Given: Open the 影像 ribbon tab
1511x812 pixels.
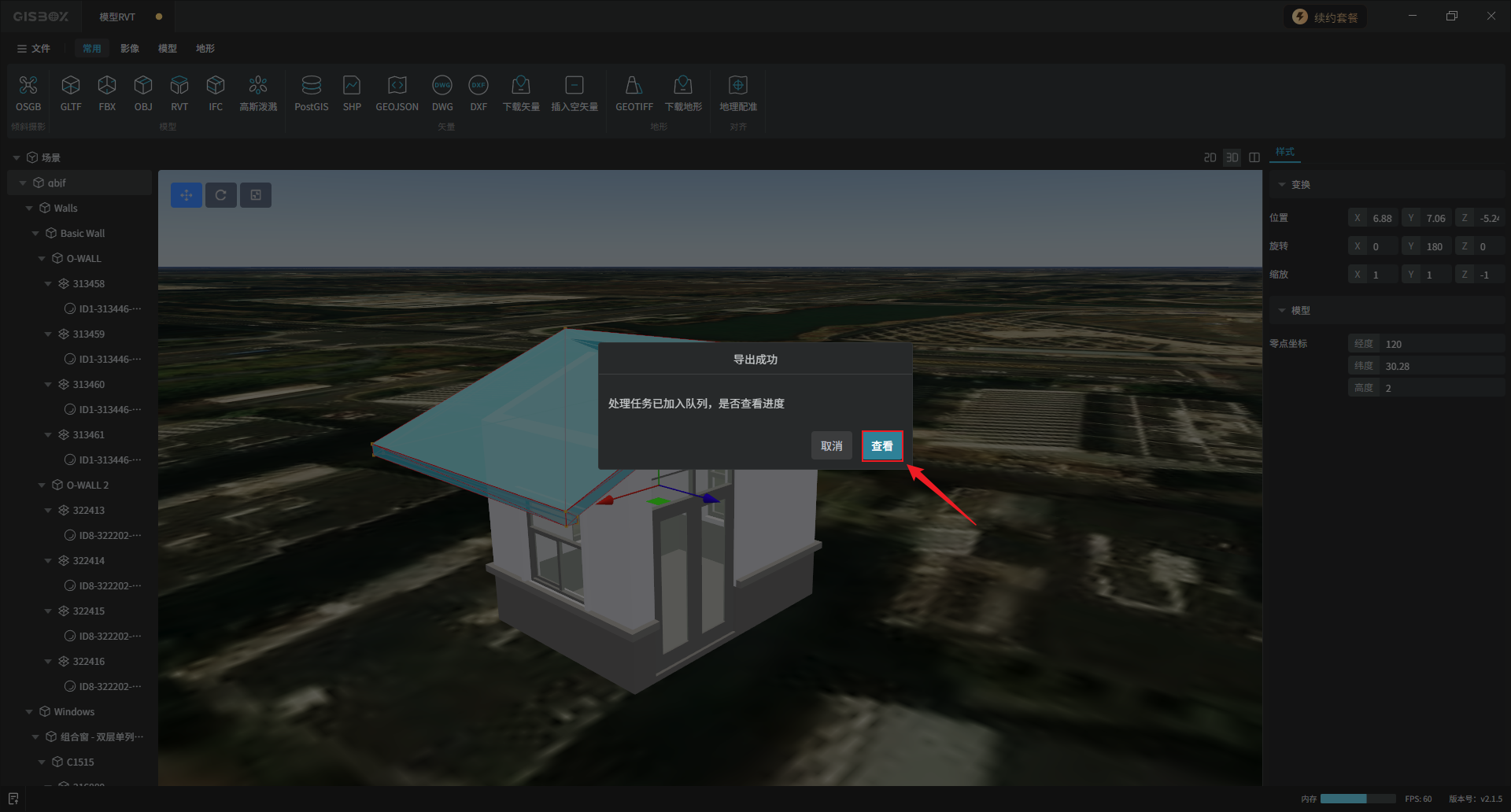Looking at the screenshot, I should tap(130, 49).
